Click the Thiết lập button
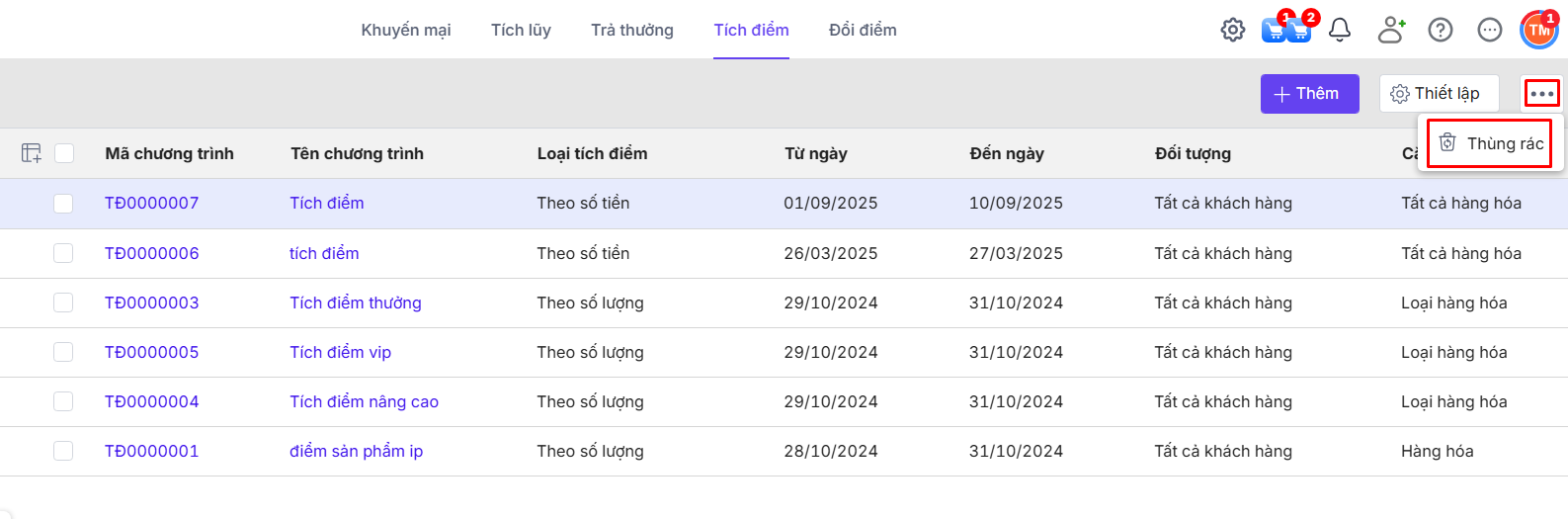 tap(1439, 94)
